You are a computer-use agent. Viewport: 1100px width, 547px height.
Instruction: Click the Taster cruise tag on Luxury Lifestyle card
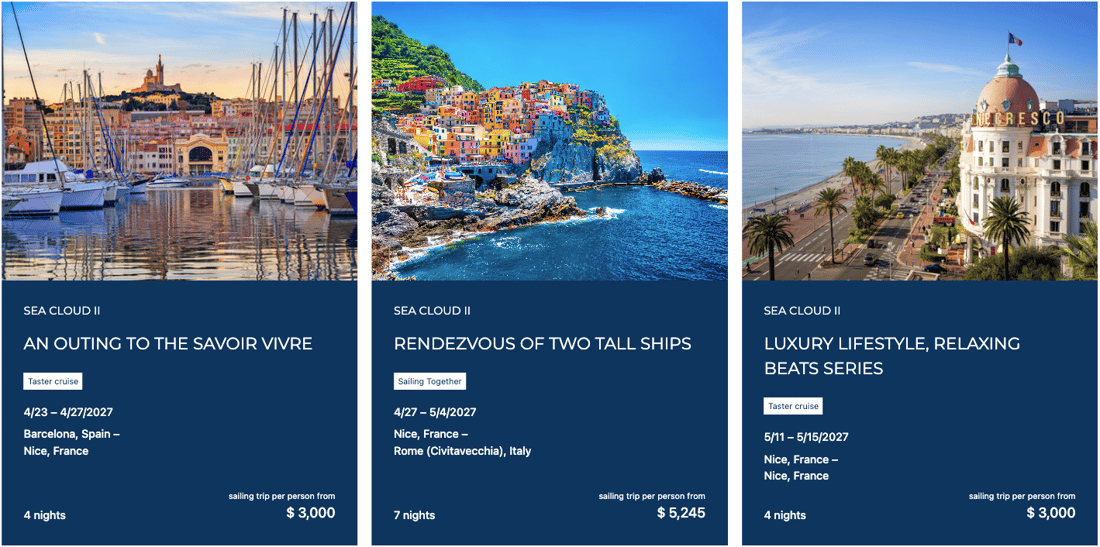[793, 406]
